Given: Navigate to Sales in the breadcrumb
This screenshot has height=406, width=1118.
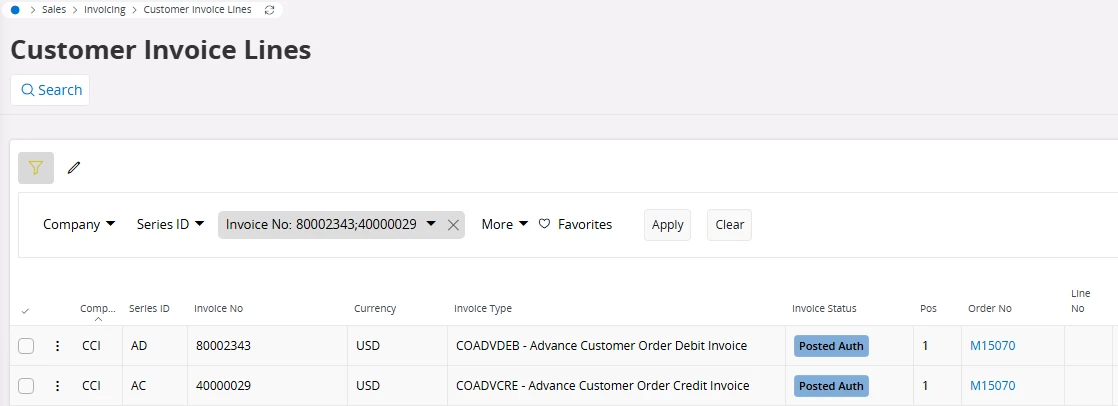Looking at the screenshot, I should (54, 10).
